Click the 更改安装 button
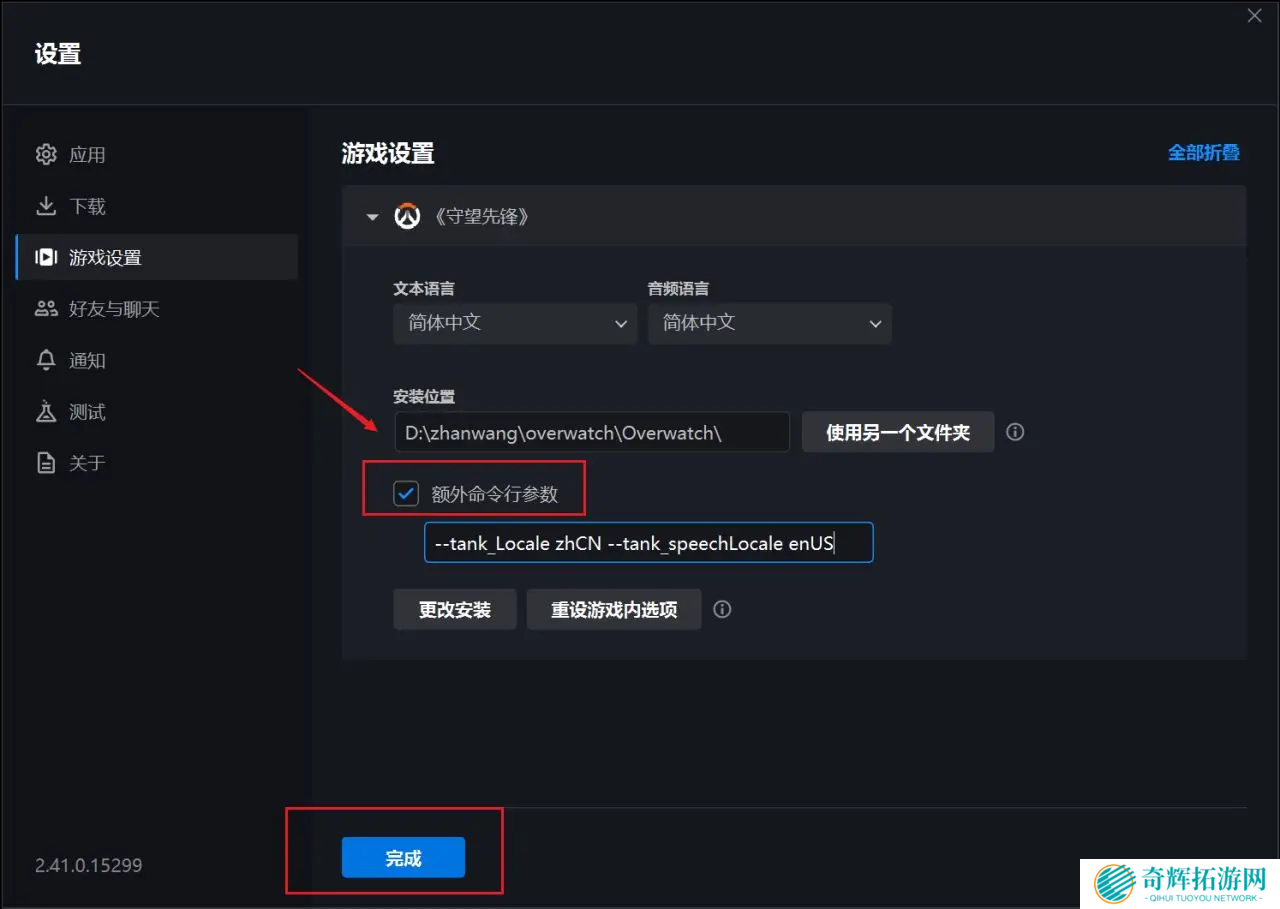 click(454, 609)
